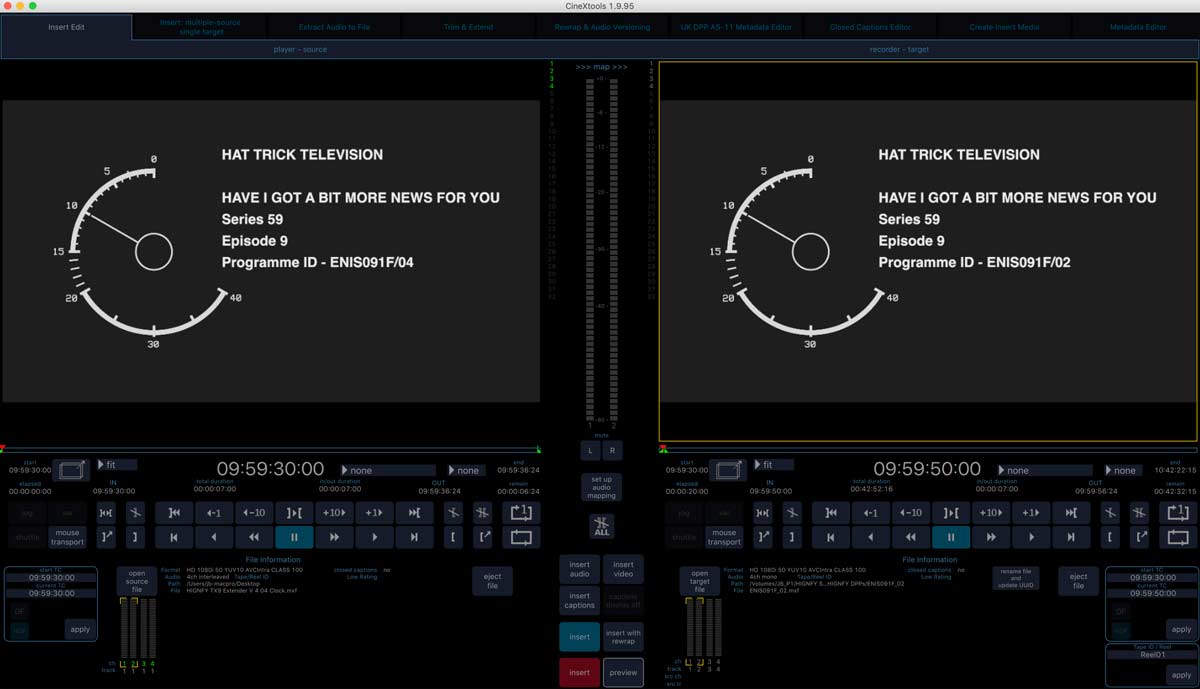Image resolution: width=1200 pixels, height=689 pixels.
Task: Switch to the Extract Audio to File tab
Action: click(334, 27)
